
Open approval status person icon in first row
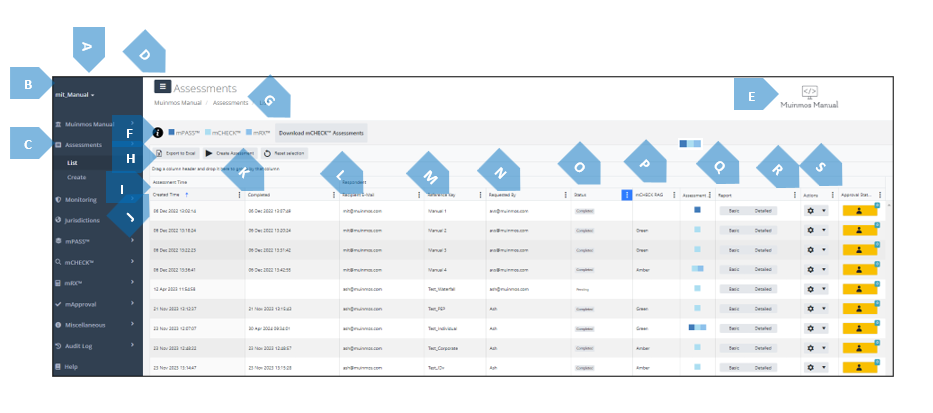pos(859,211)
